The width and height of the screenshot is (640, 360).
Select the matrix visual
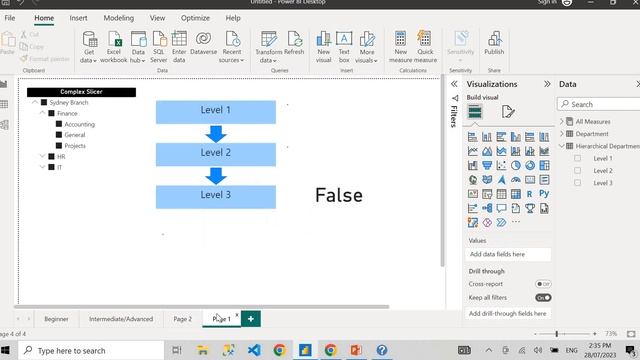[516, 194]
